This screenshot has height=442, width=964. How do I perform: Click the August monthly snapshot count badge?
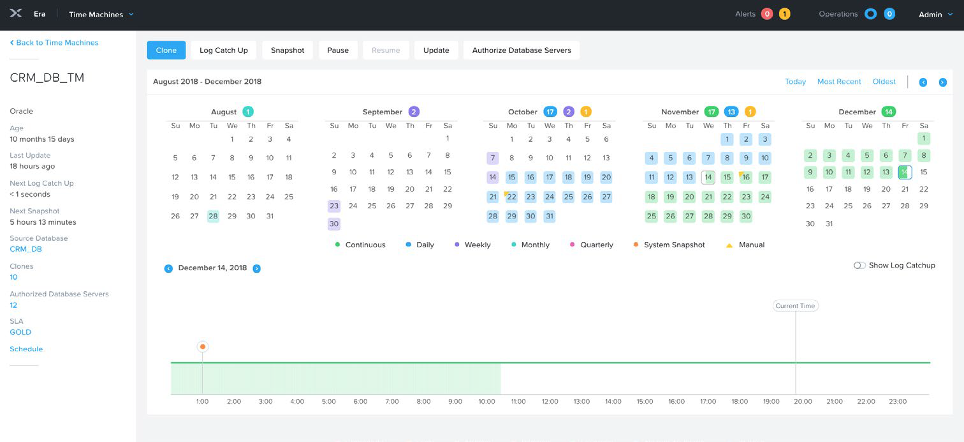click(248, 112)
